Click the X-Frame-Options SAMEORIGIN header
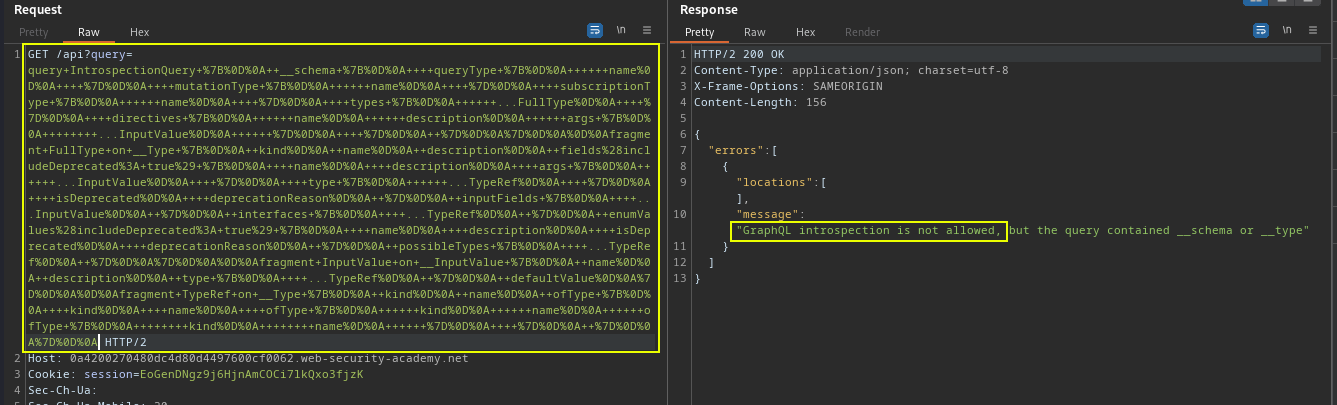The width and height of the screenshot is (1337, 405). (x=789, y=86)
